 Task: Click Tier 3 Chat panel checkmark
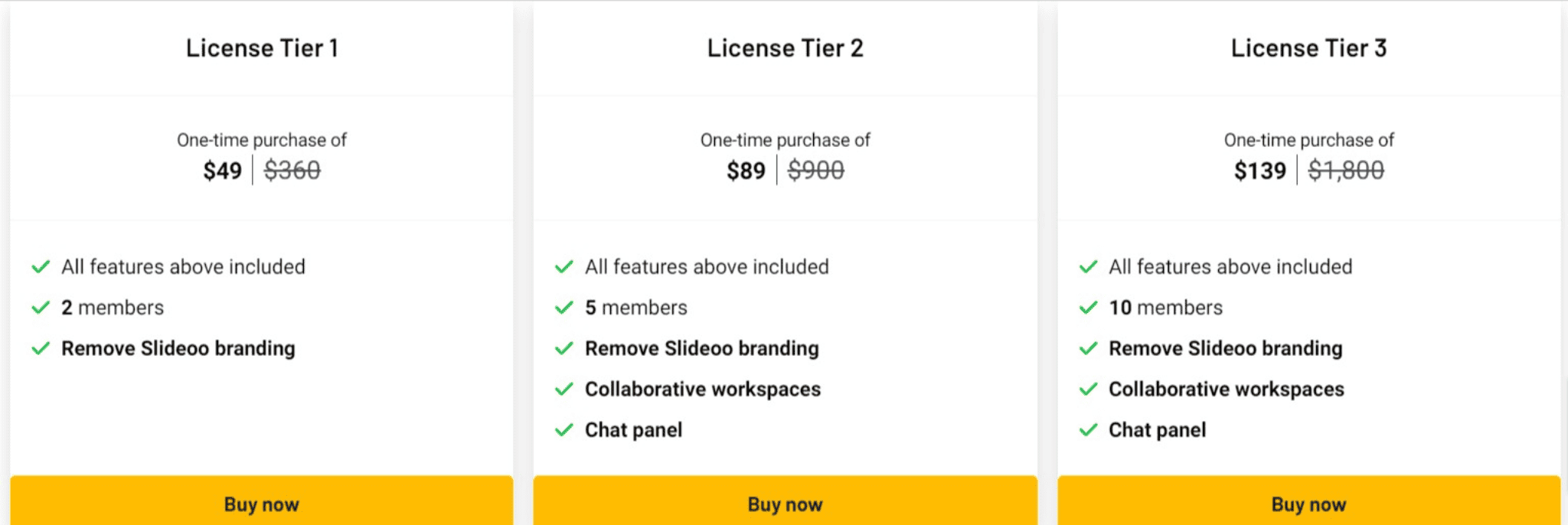tap(1088, 430)
